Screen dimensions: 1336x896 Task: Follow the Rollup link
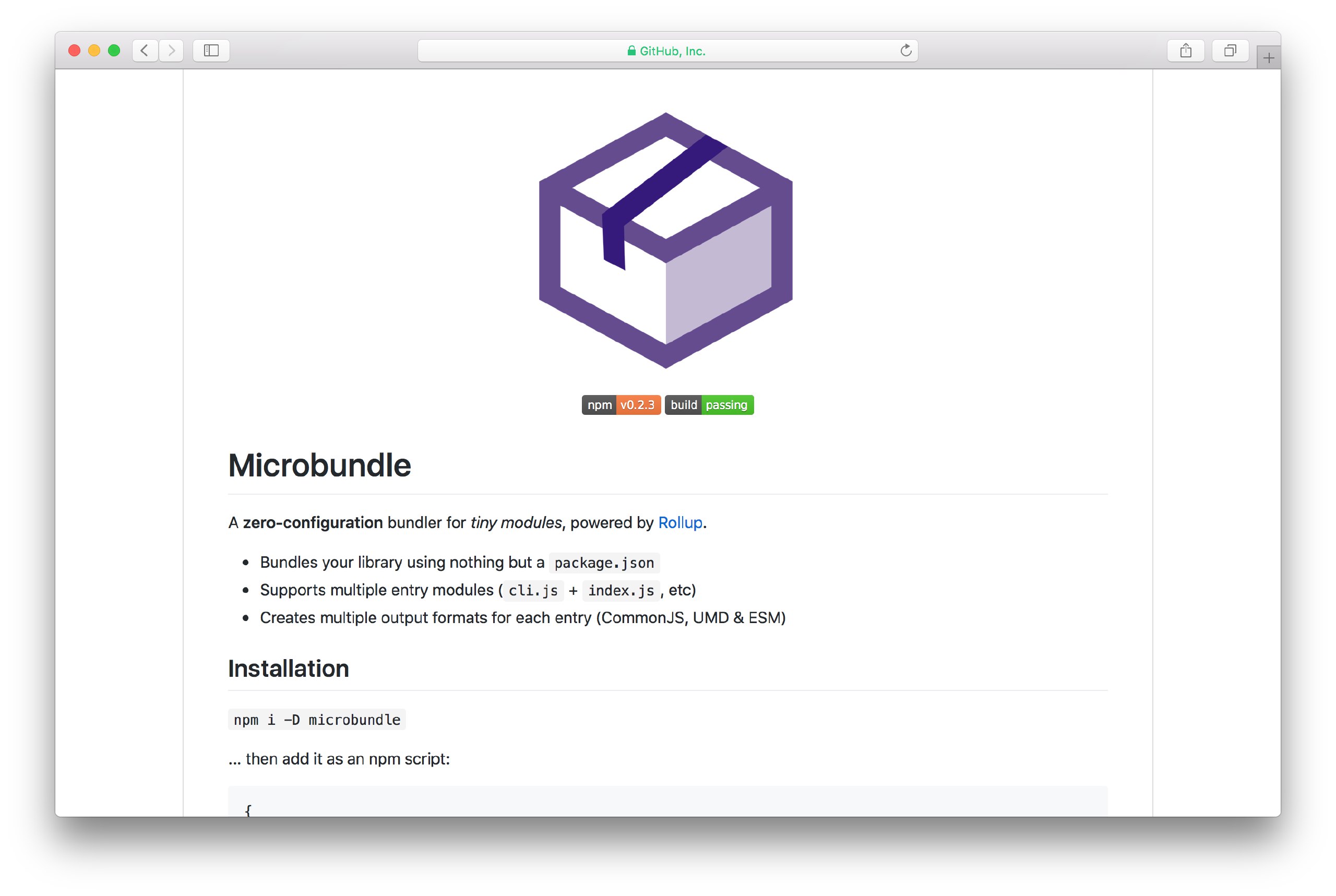[x=680, y=522]
